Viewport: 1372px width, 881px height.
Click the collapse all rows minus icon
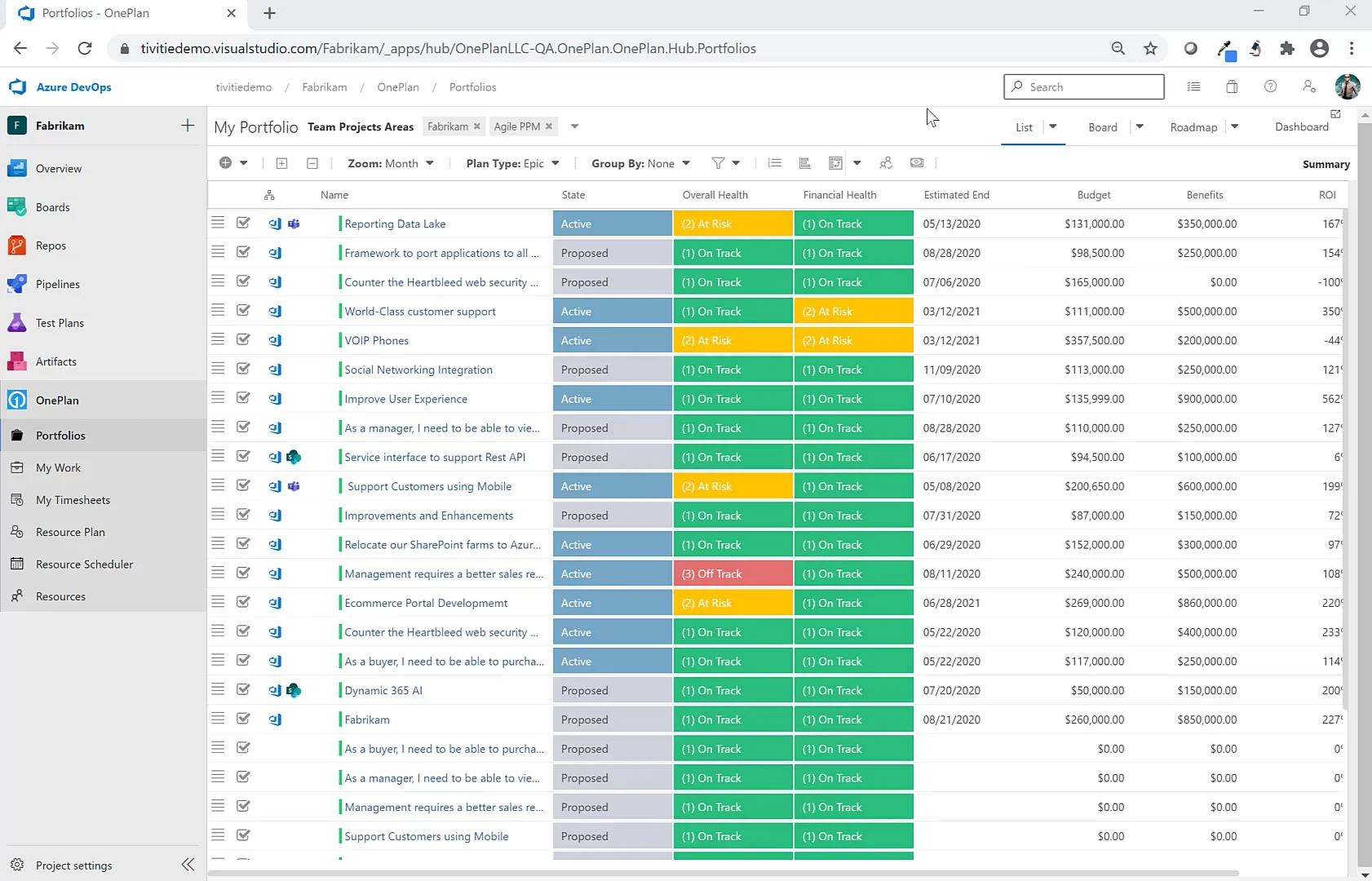[x=312, y=163]
